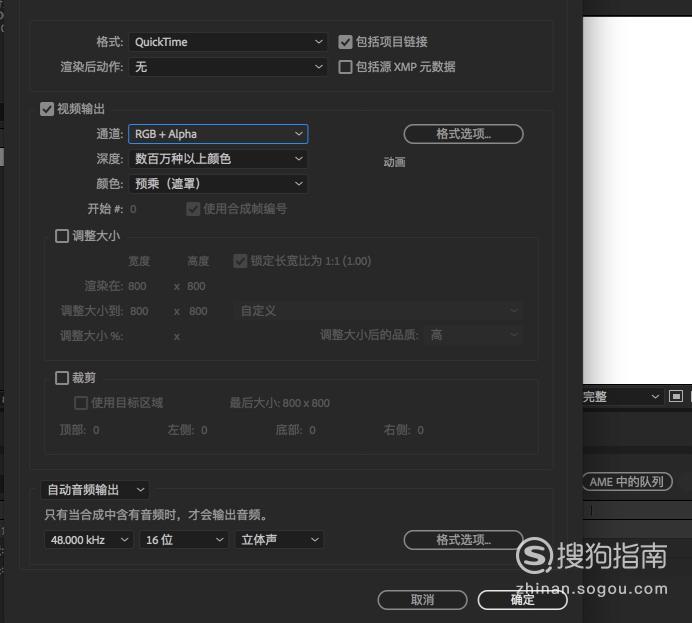
Task: Uncheck the 视频输出 checkbox
Action: [47, 109]
